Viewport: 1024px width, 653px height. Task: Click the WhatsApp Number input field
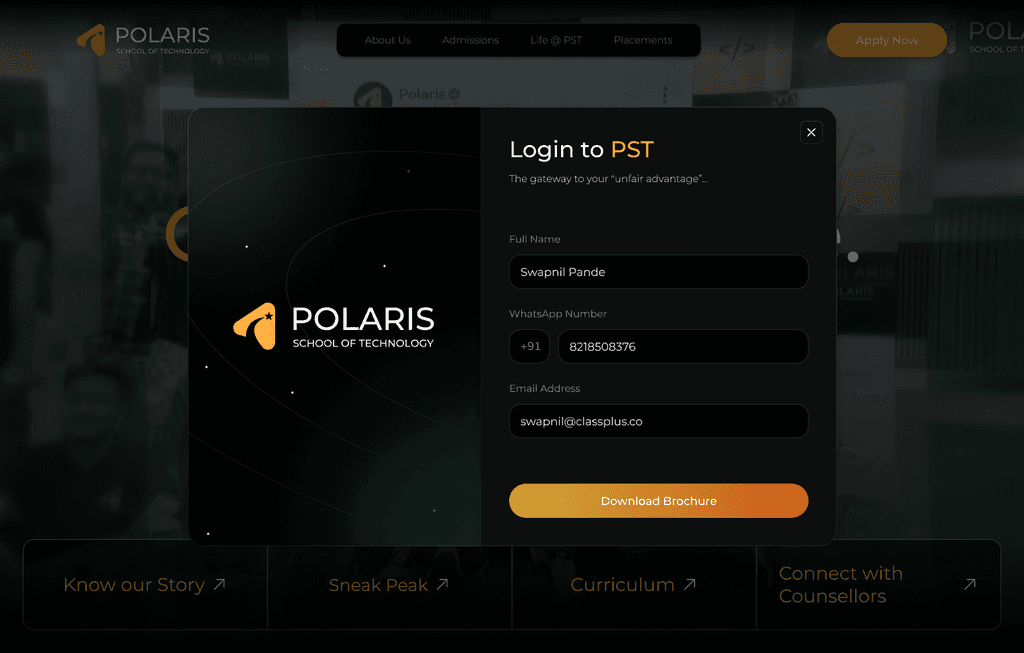click(683, 346)
